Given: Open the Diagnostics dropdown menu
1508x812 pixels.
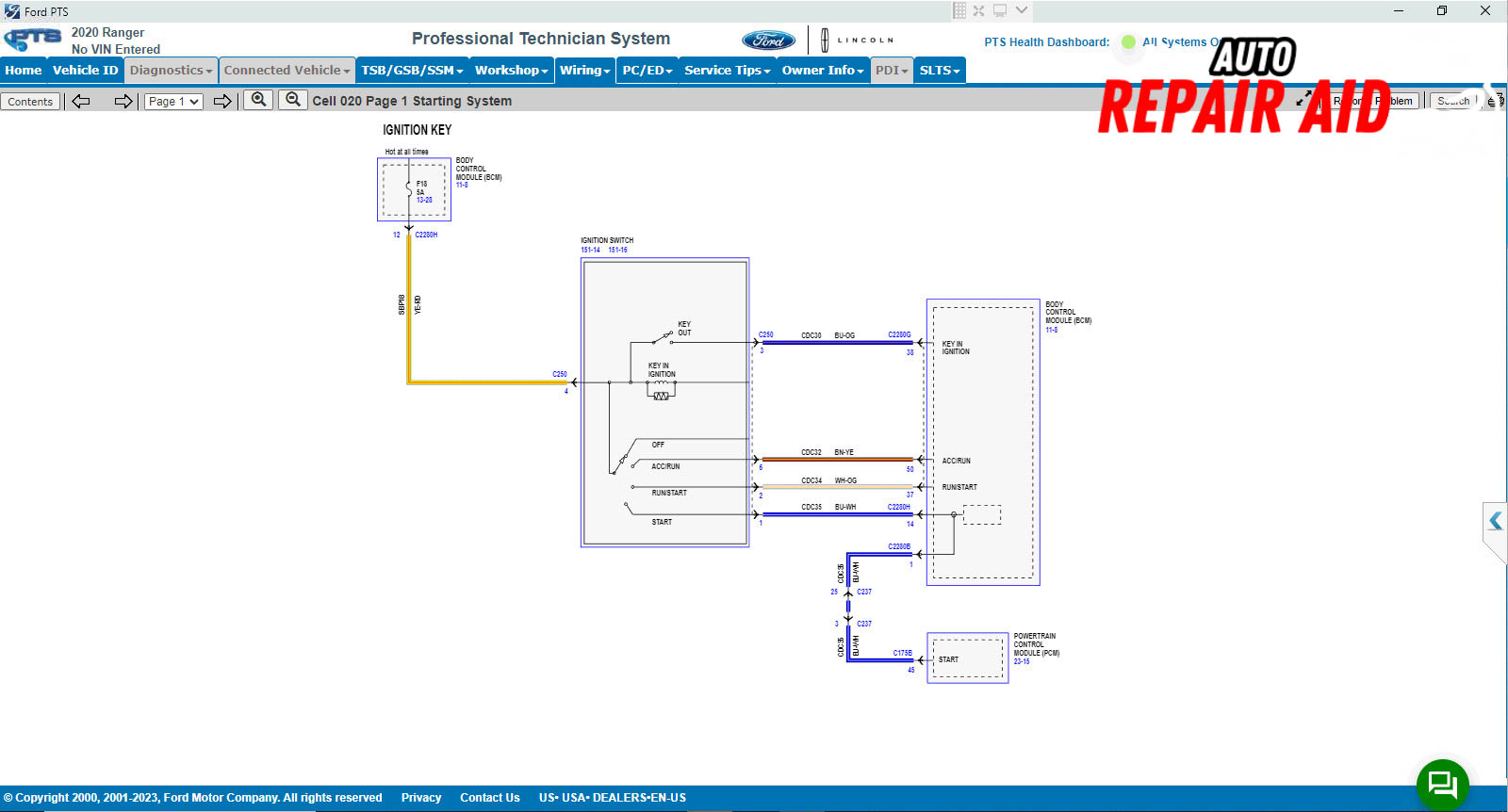Looking at the screenshot, I should coord(171,70).
